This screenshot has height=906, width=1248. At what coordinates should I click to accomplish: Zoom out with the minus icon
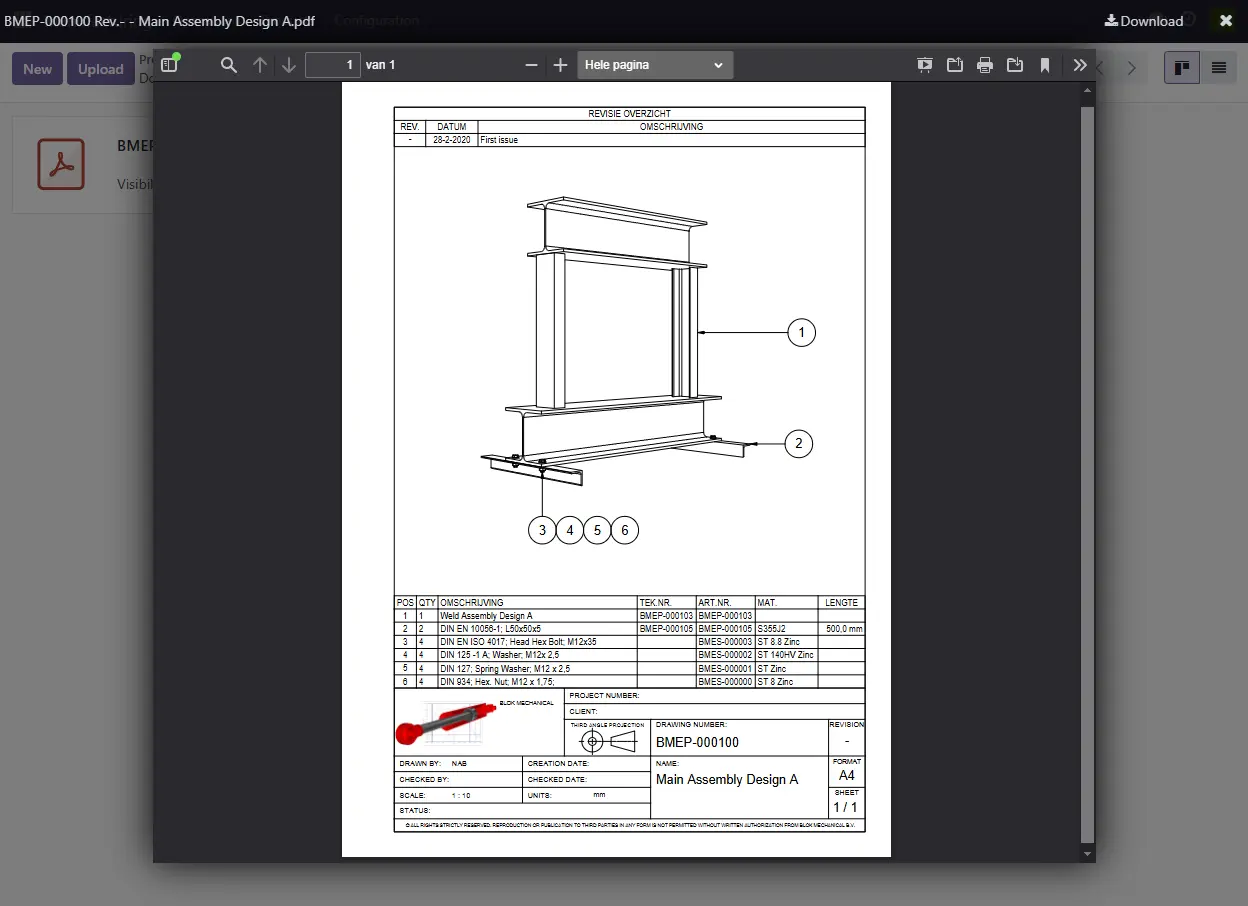pyautogui.click(x=532, y=65)
